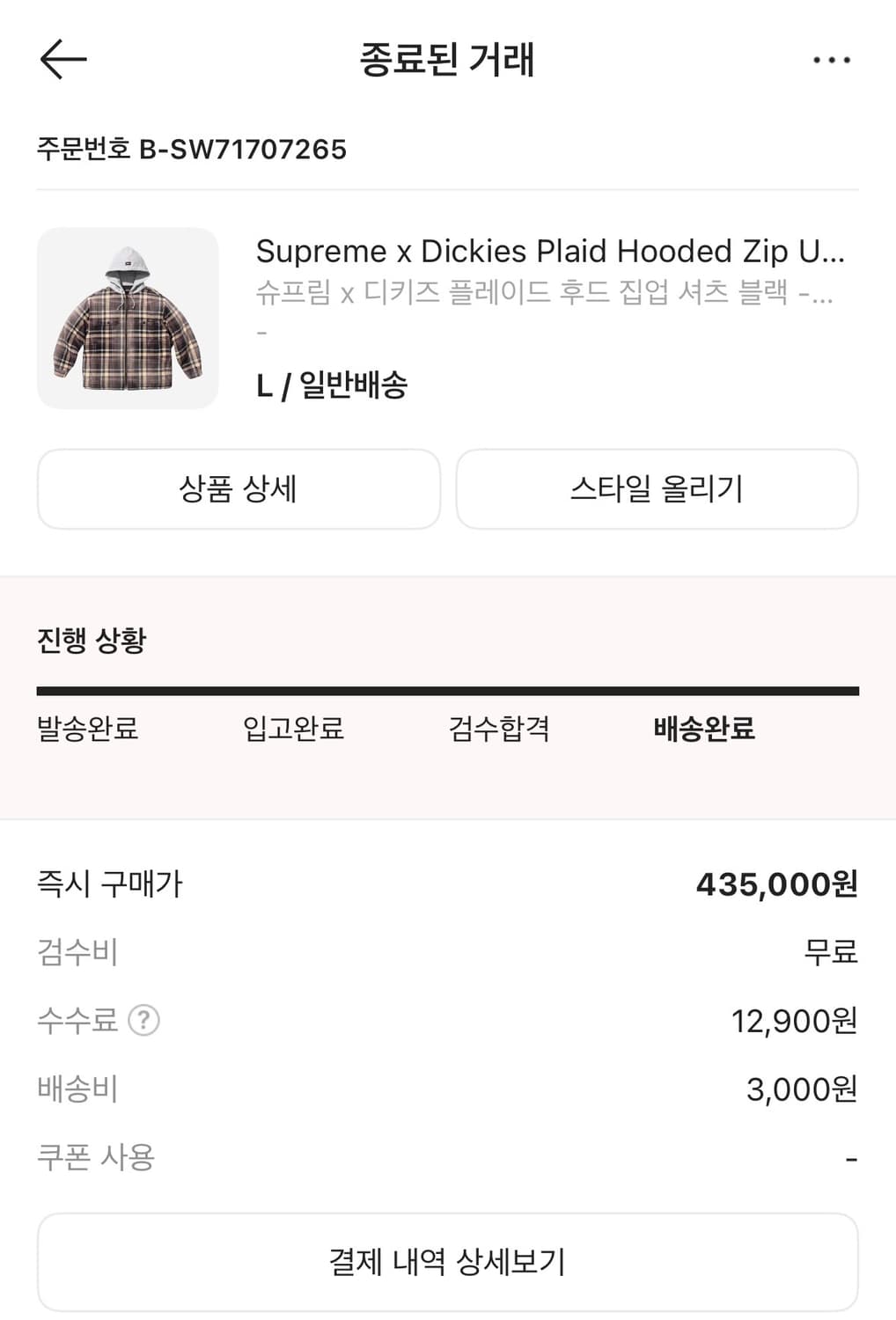896x1320 pixels.
Task: Open 결제 내역 상세보기 payment details
Action: coord(447,1261)
